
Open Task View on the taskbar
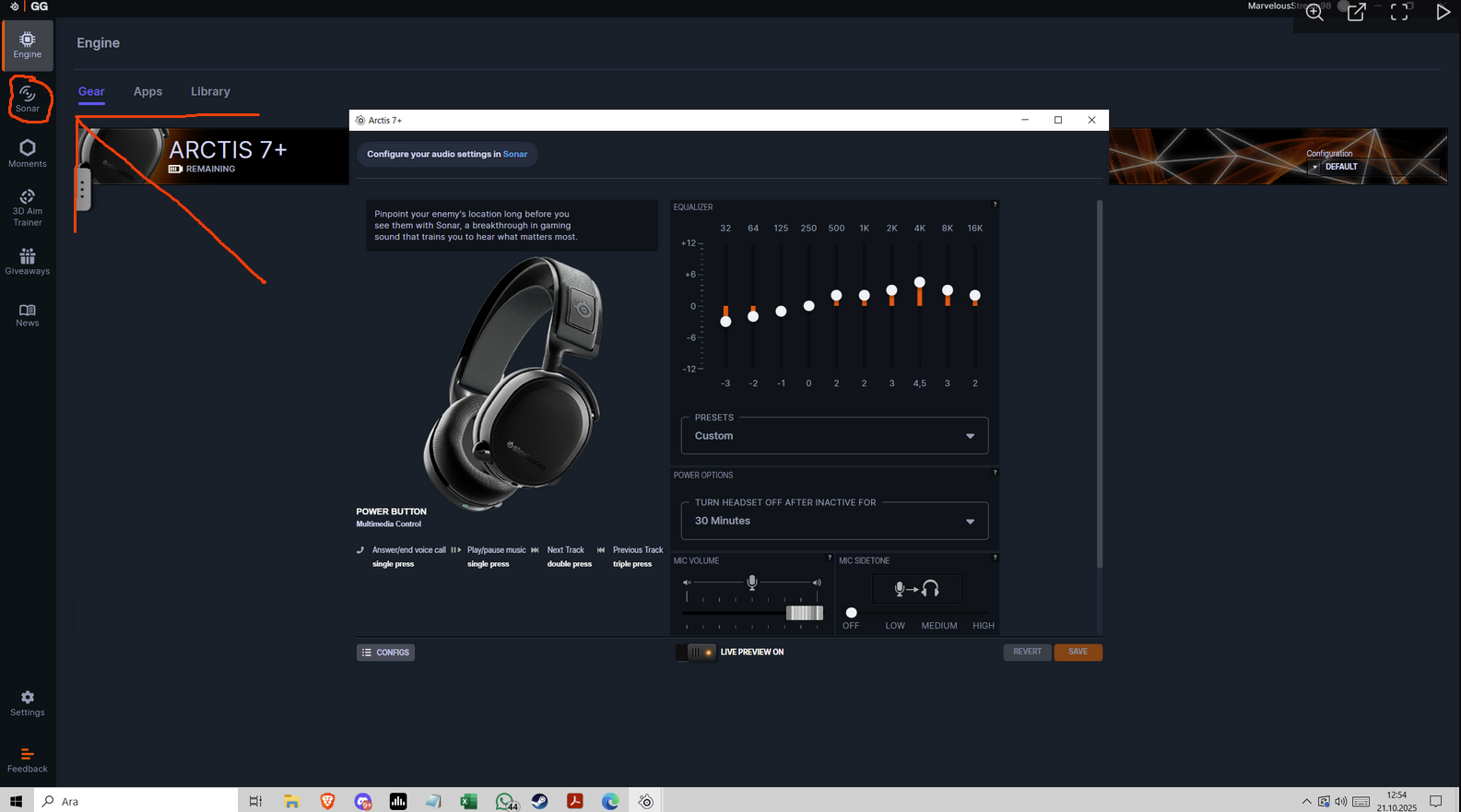point(255,801)
